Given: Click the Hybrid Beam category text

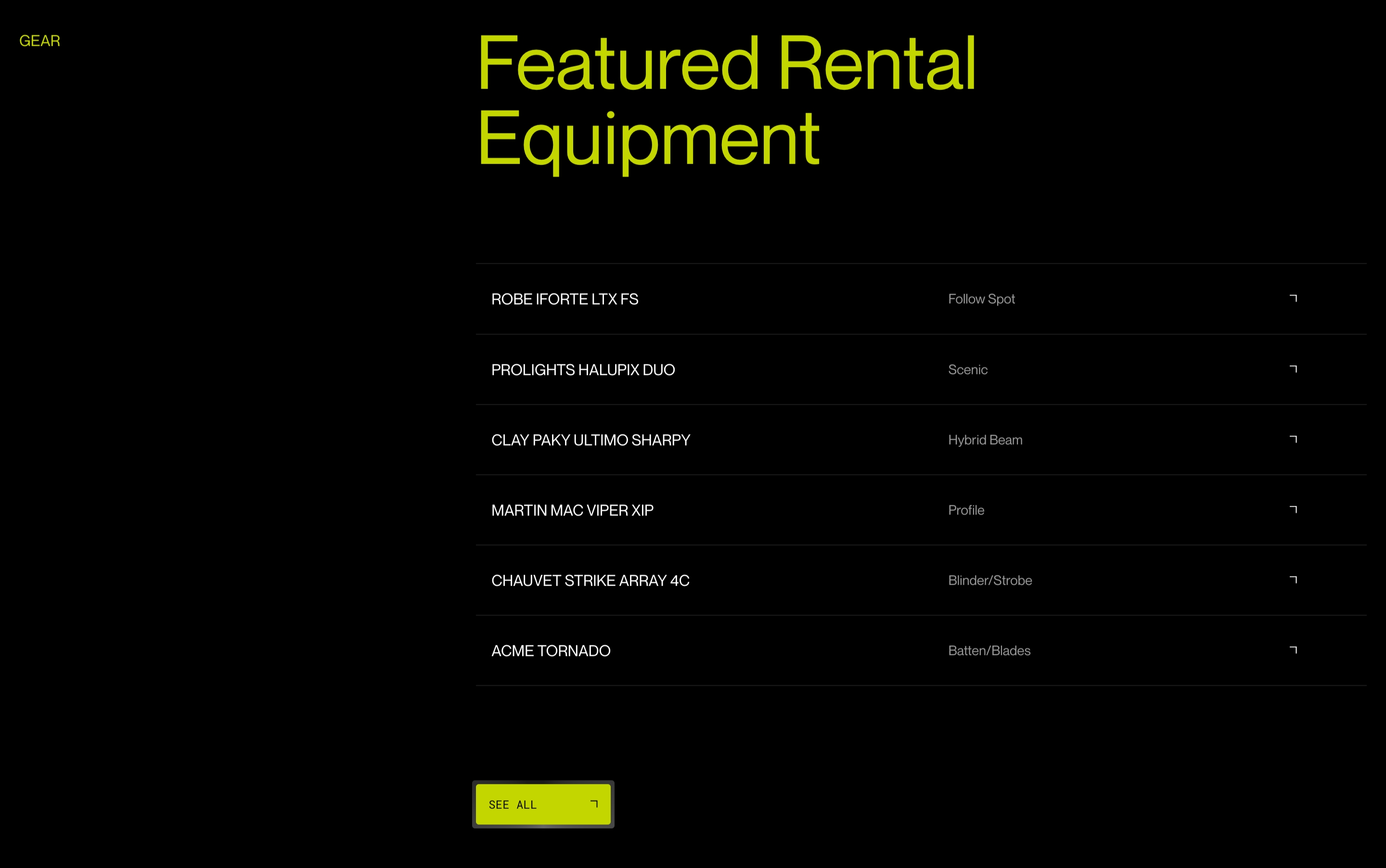Looking at the screenshot, I should pyautogui.click(x=985, y=440).
